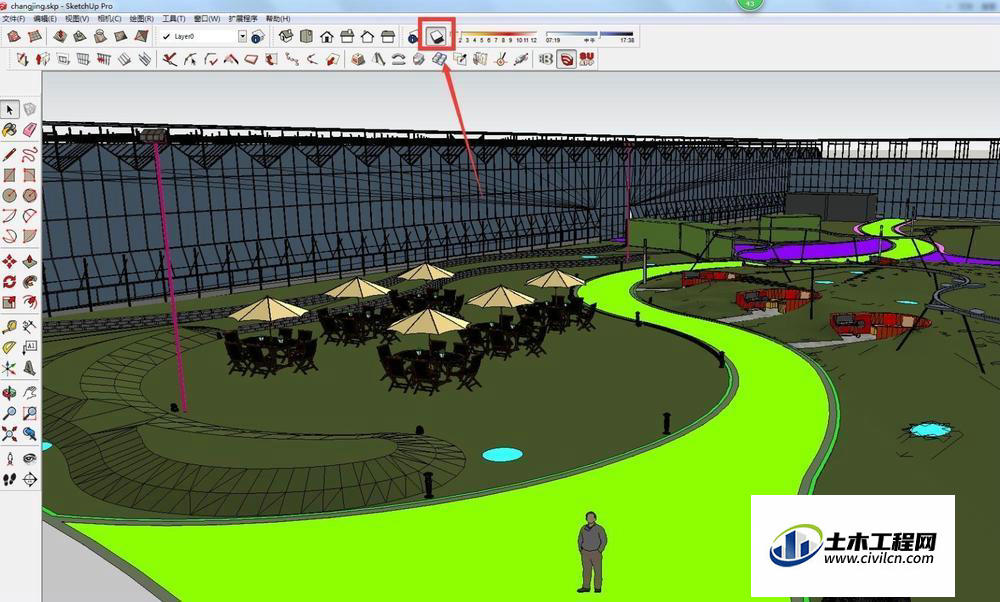Adjust the shadow time of day slider
This screenshot has width=1000, height=602.
click(590, 36)
